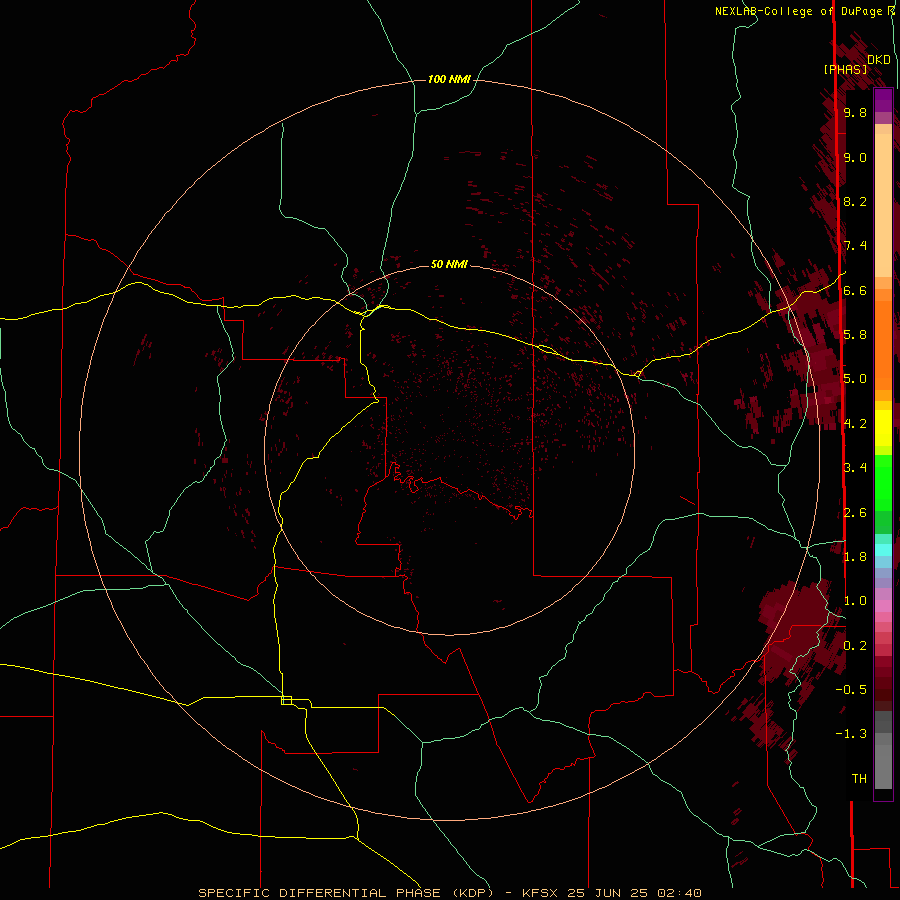The width and height of the screenshot is (900, 900).
Task: Click the 6.6 legend value
Action: [x=855, y=290]
